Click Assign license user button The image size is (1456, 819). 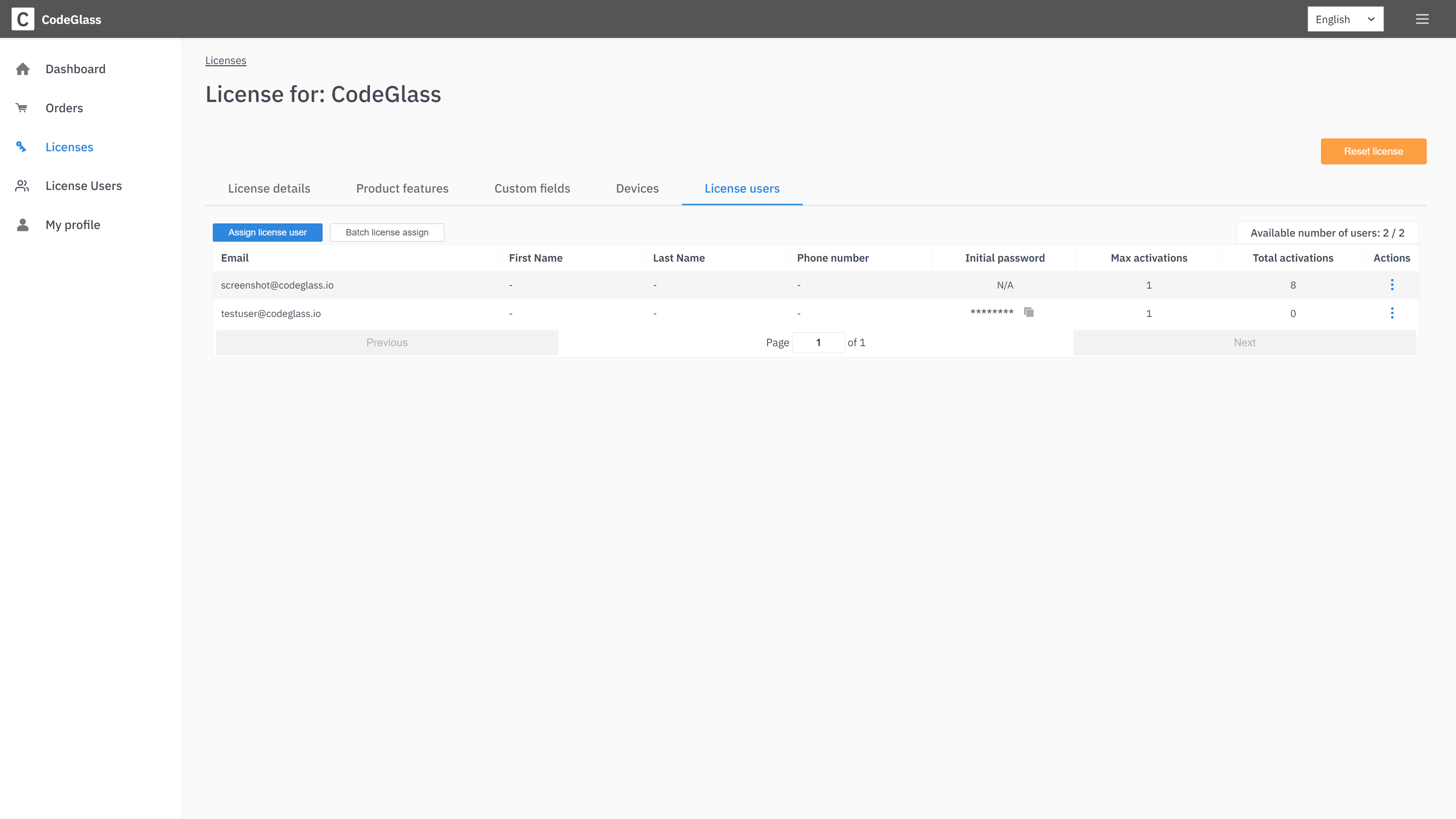[x=267, y=232]
